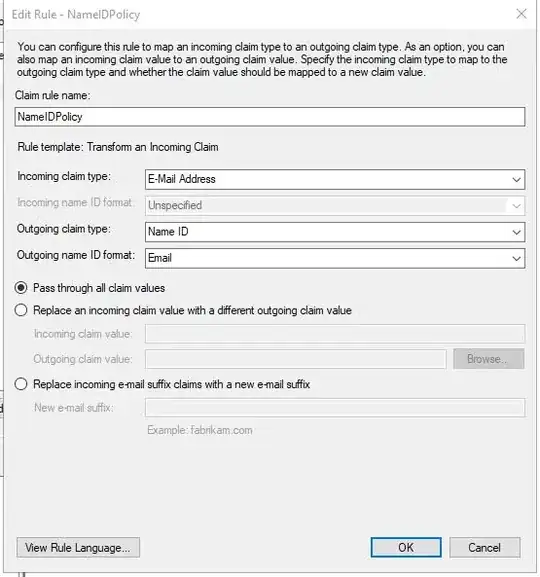
Task: Click the Rule template Transform an Incoming Claim text
Action: [118, 147]
